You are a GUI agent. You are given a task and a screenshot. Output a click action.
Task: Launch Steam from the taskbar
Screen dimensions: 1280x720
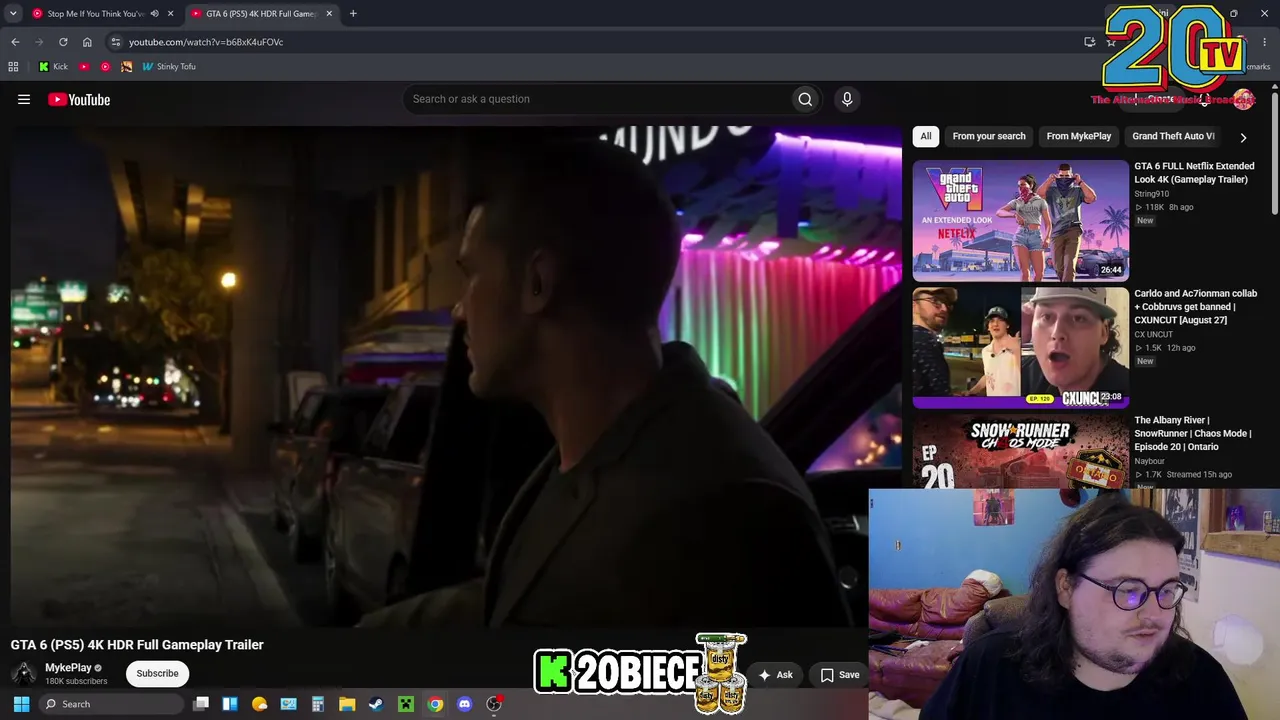pyautogui.click(x=376, y=704)
